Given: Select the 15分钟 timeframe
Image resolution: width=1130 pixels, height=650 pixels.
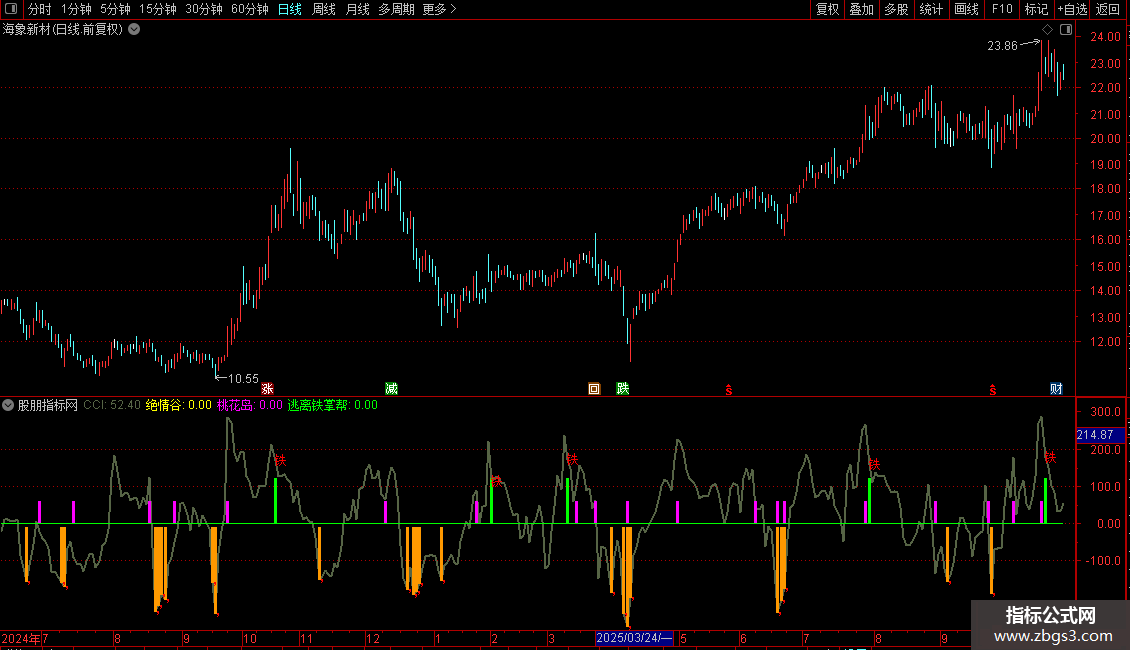Looking at the screenshot, I should 158,9.
